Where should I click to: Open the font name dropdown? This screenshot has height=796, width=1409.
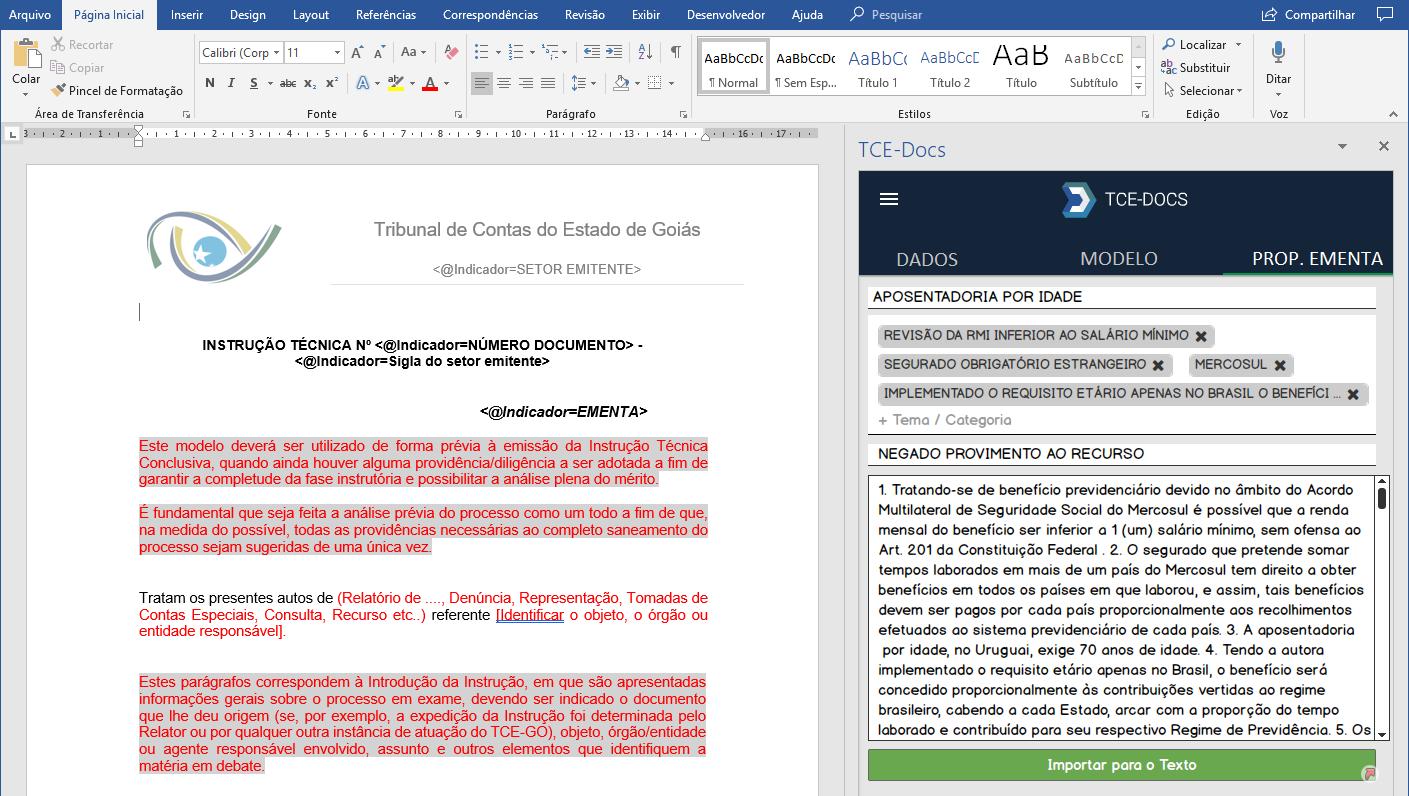pyautogui.click(x=277, y=53)
